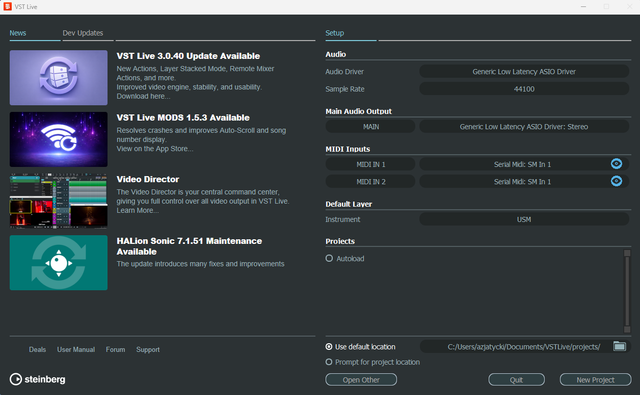Select Prompt for project location option
This screenshot has height=395, width=640.
(x=329, y=362)
